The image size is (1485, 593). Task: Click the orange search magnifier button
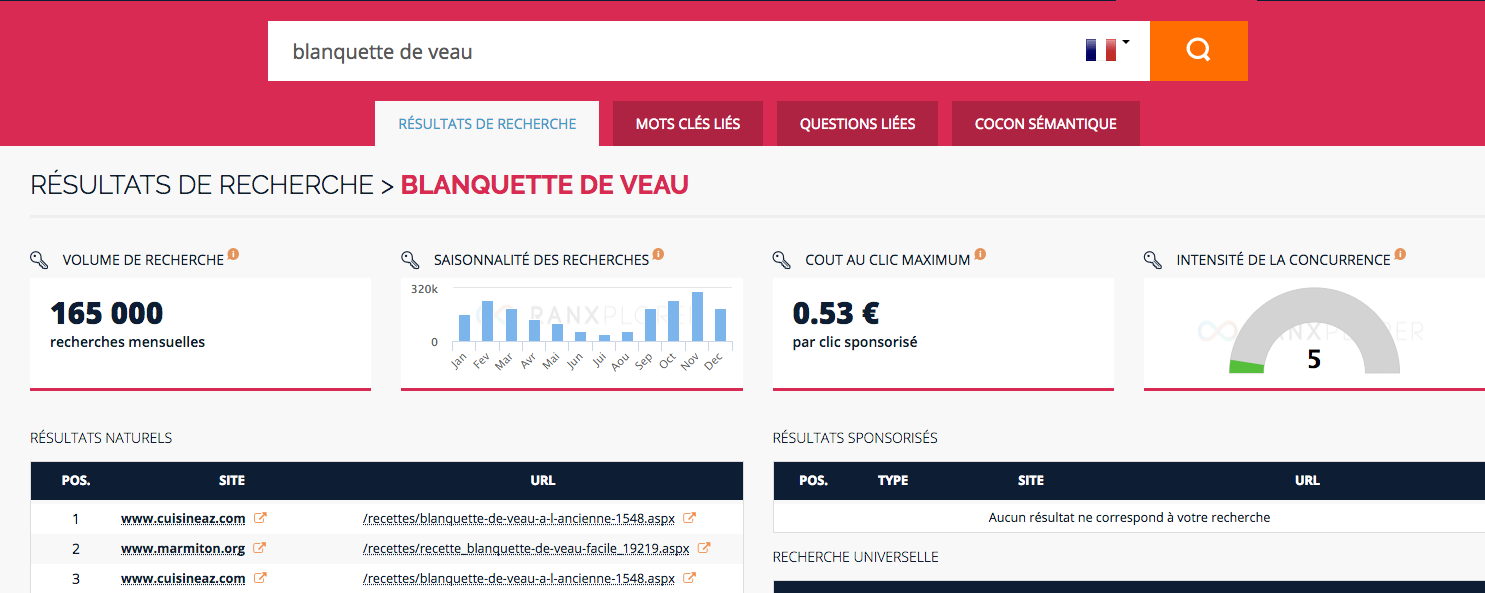coord(1198,51)
